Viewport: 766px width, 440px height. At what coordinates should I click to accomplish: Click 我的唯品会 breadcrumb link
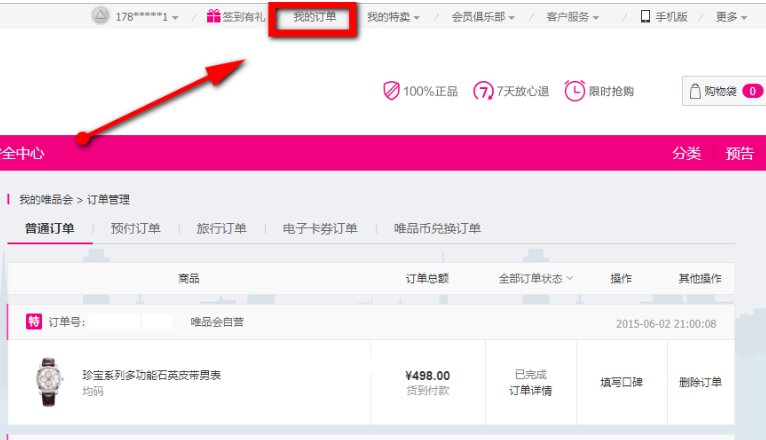(x=46, y=199)
